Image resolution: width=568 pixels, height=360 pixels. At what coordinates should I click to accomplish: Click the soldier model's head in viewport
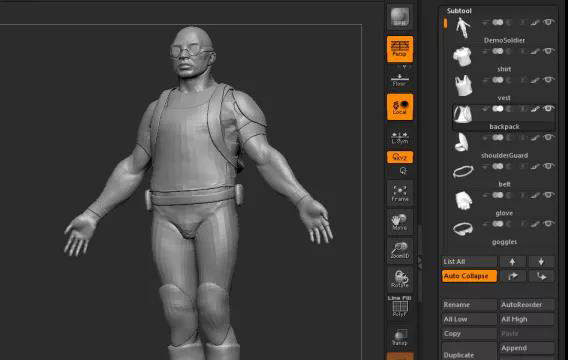coord(192,53)
